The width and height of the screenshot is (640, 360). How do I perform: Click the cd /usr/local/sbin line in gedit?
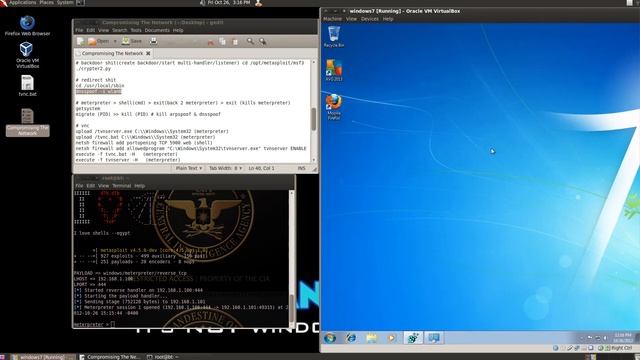click(100, 86)
